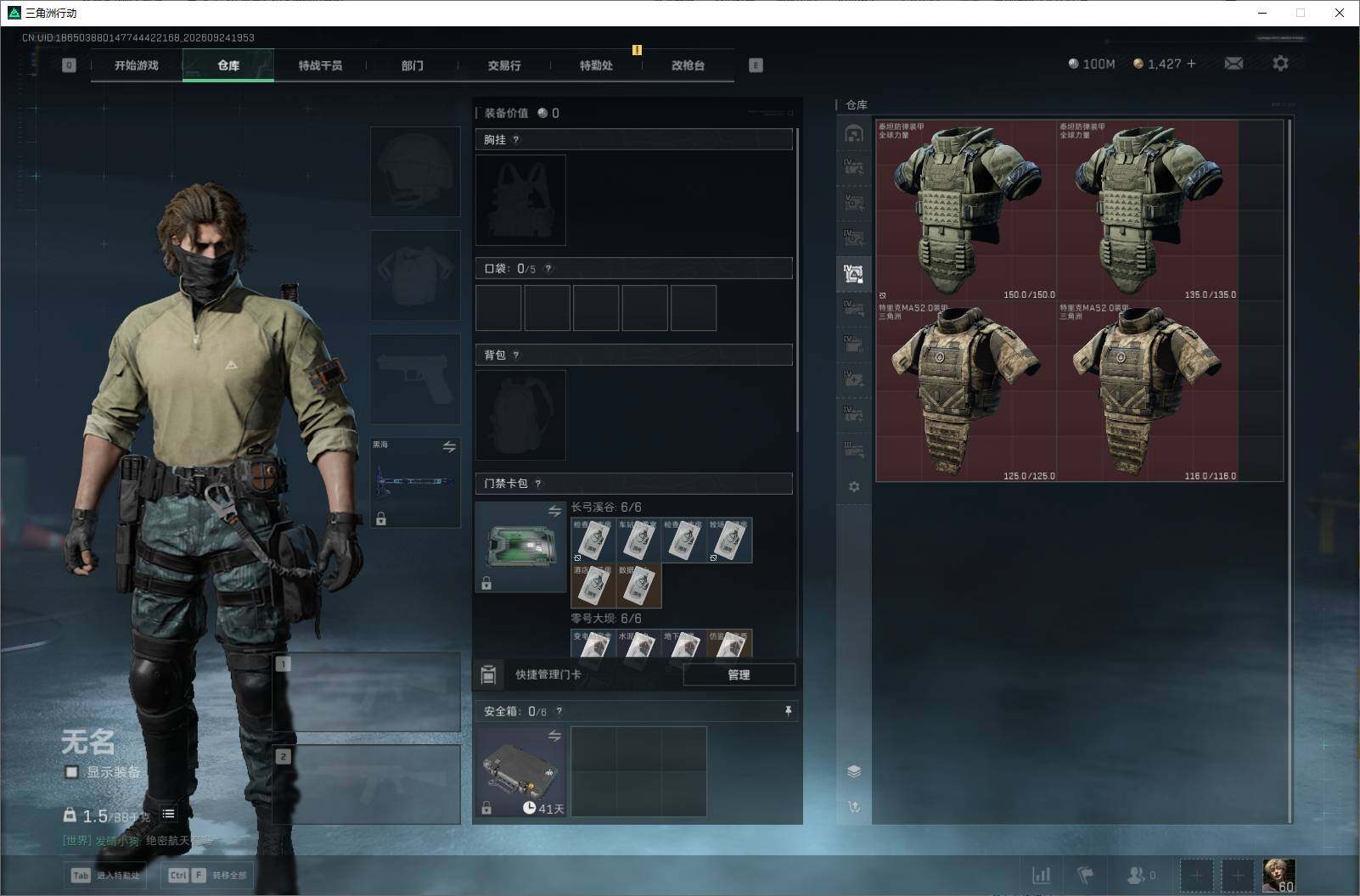The image size is (1360, 896).
Task: Open the friends list icon
Action: (1140, 875)
